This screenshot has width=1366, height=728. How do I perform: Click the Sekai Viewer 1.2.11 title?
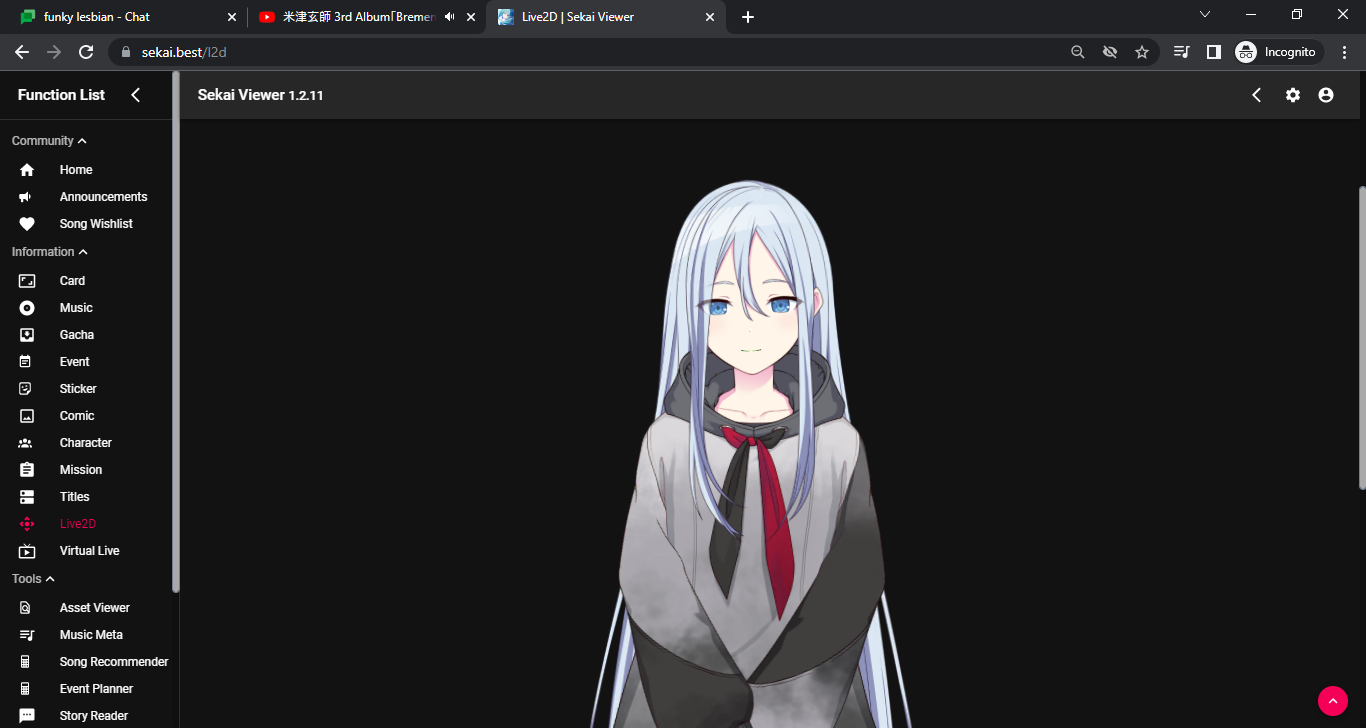point(260,95)
